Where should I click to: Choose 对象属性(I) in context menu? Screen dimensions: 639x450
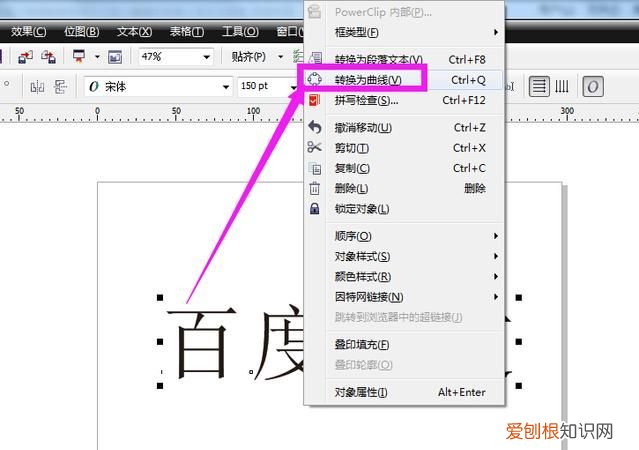click(404, 392)
